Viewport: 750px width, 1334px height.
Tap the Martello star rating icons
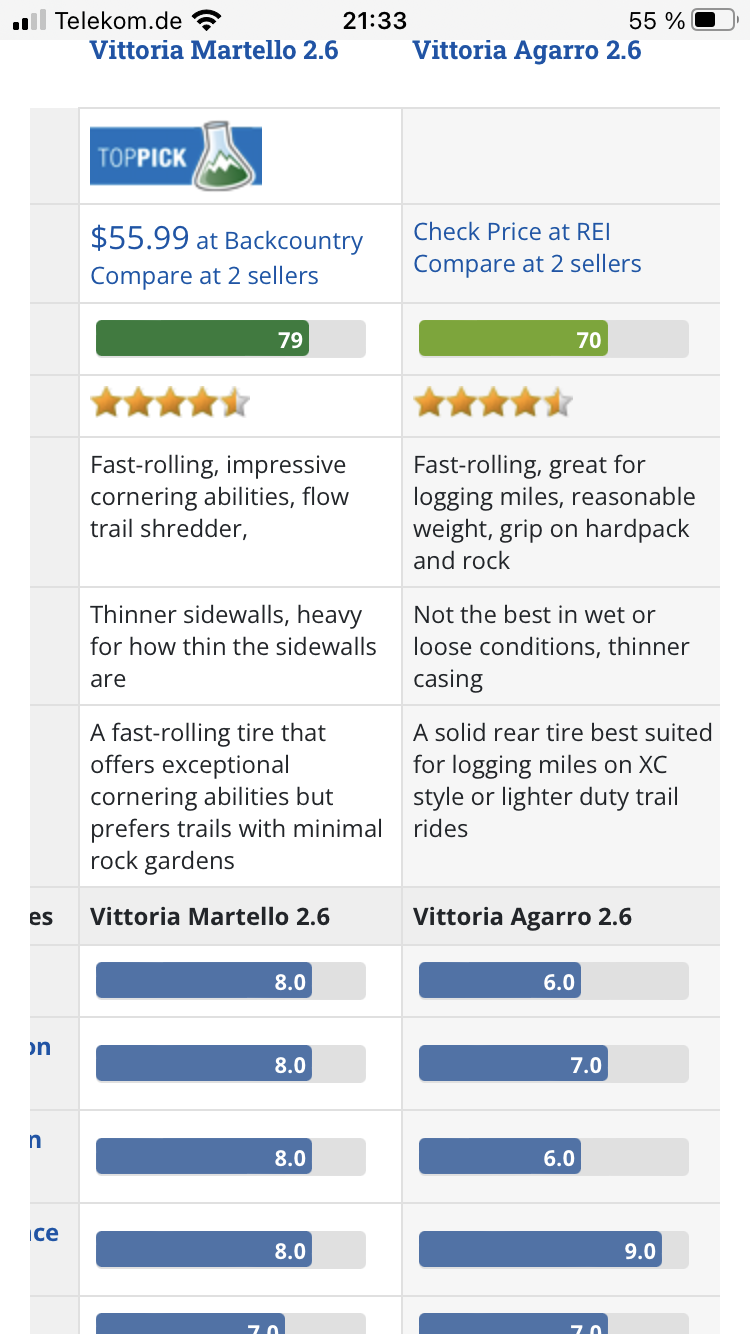170,404
